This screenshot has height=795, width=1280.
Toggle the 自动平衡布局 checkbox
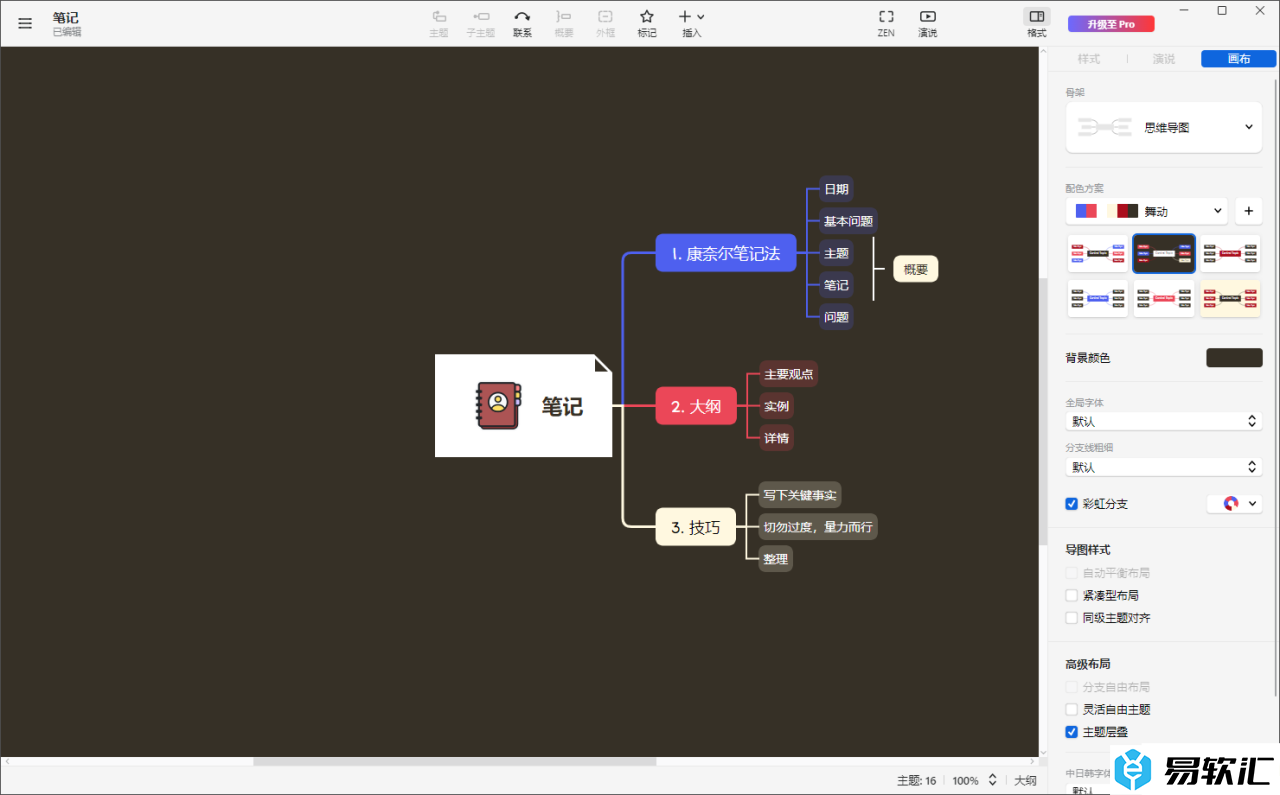[x=1072, y=573]
